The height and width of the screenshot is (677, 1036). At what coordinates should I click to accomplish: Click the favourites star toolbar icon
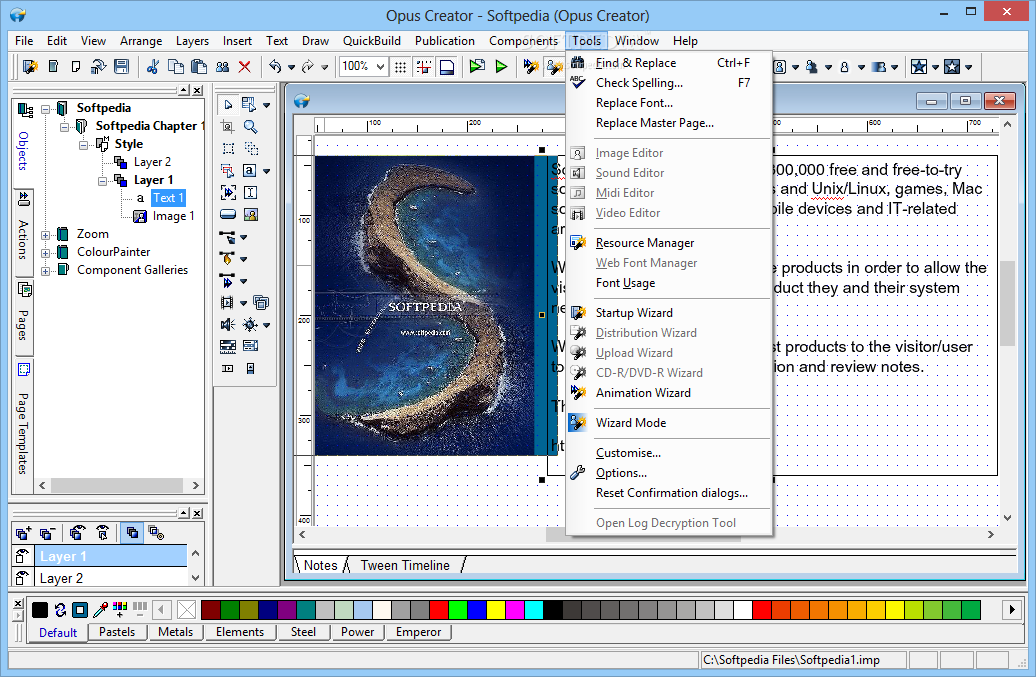click(918, 67)
